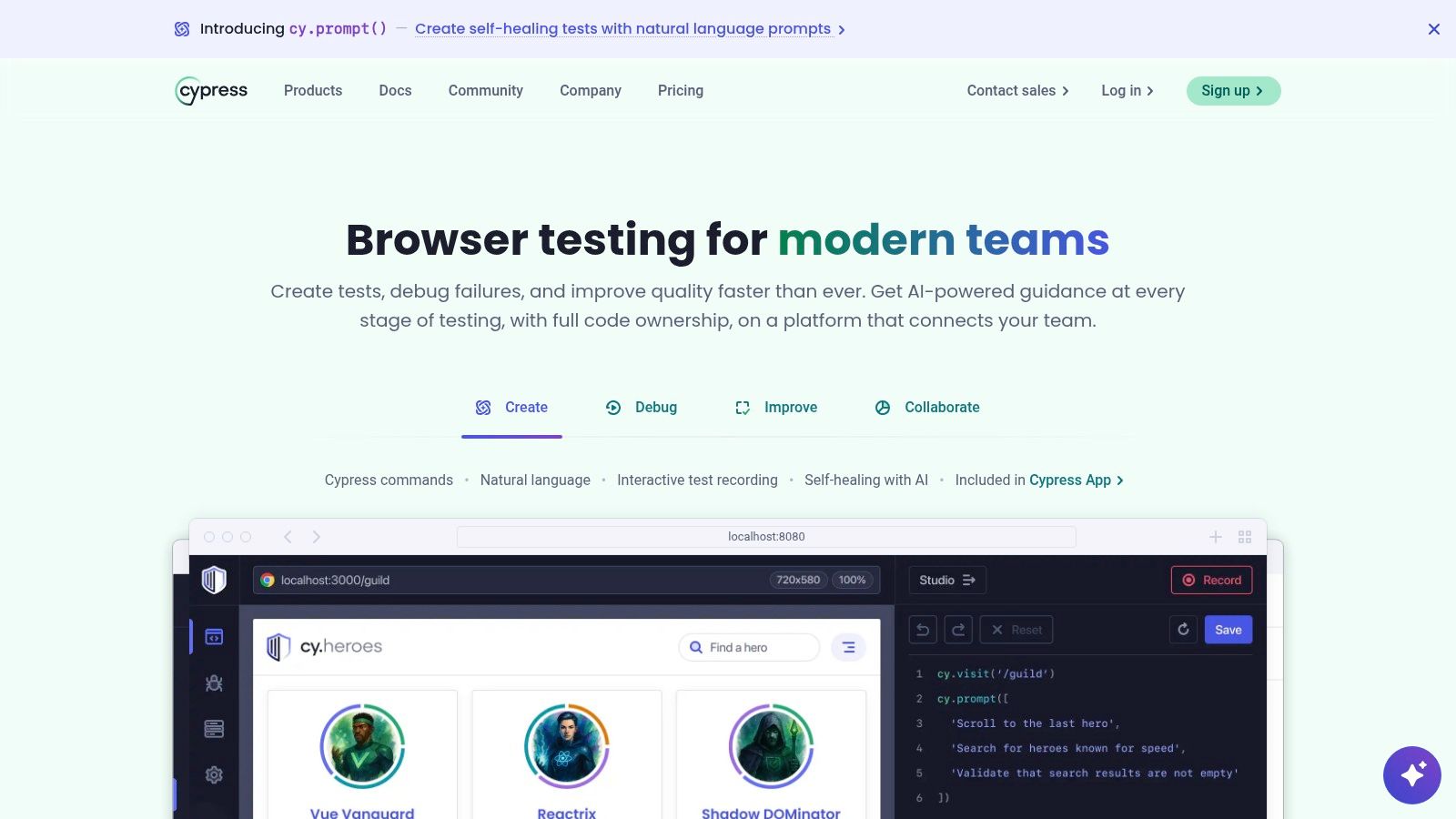Switch to the Debug tab

pyautogui.click(x=642, y=408)
